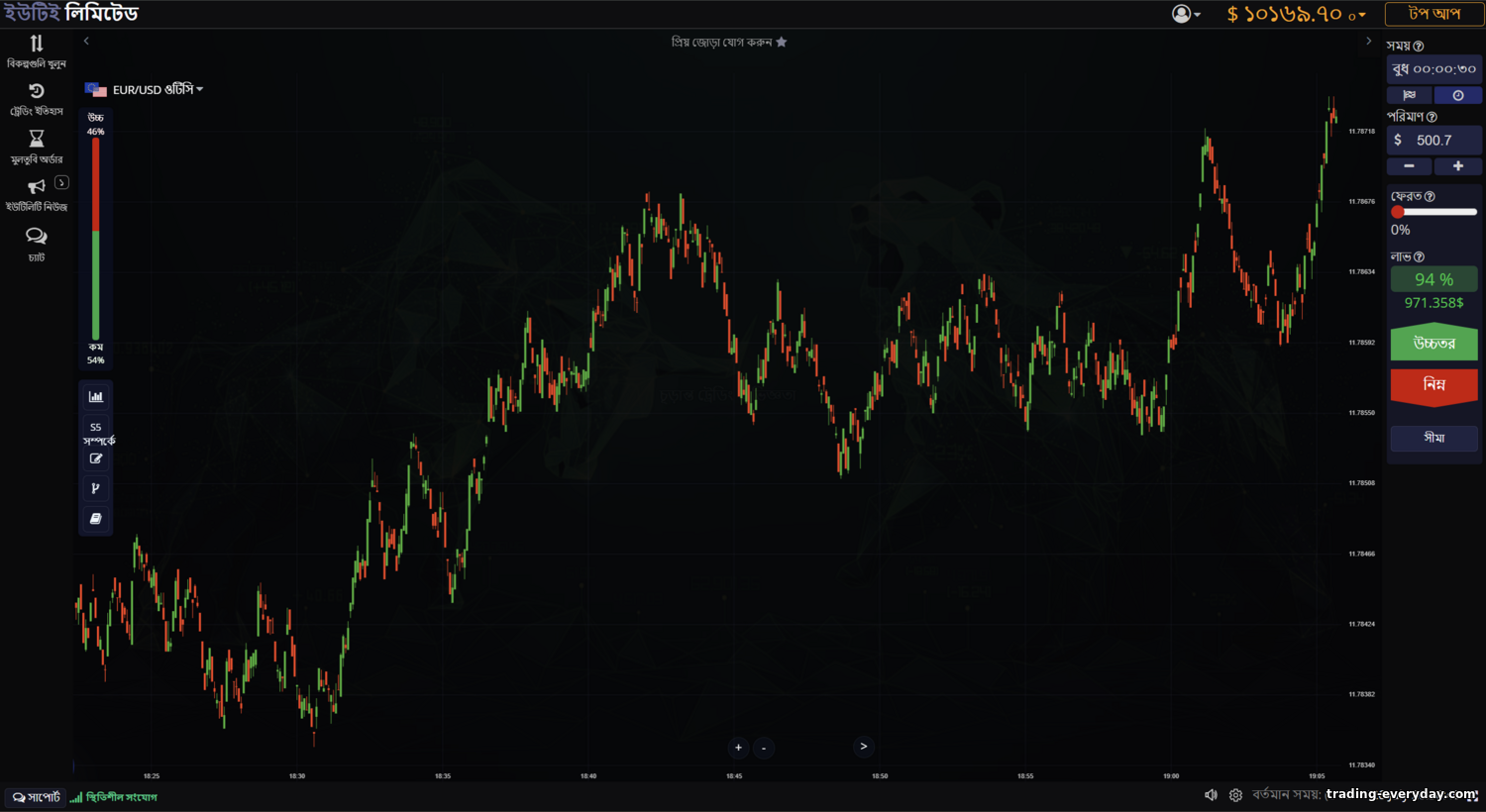The image size is (1486, 812).
Task: Click the 94 % profit display
Action: [1434, 280]
